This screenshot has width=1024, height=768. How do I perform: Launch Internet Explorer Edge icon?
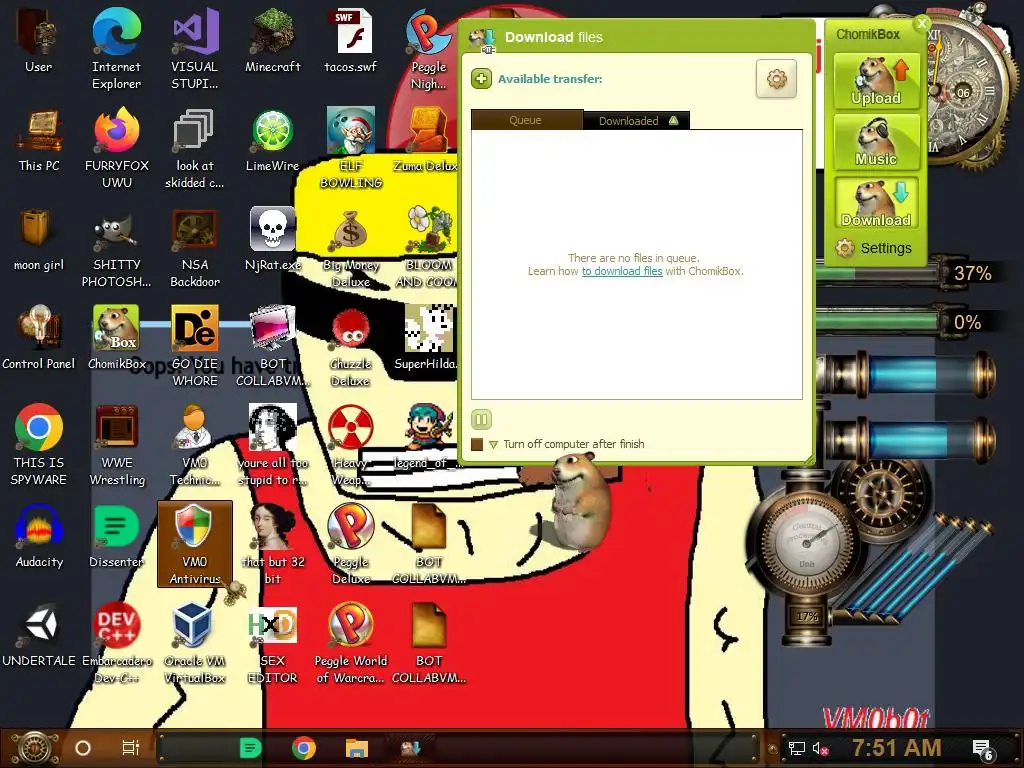click(x=116, y=49)
